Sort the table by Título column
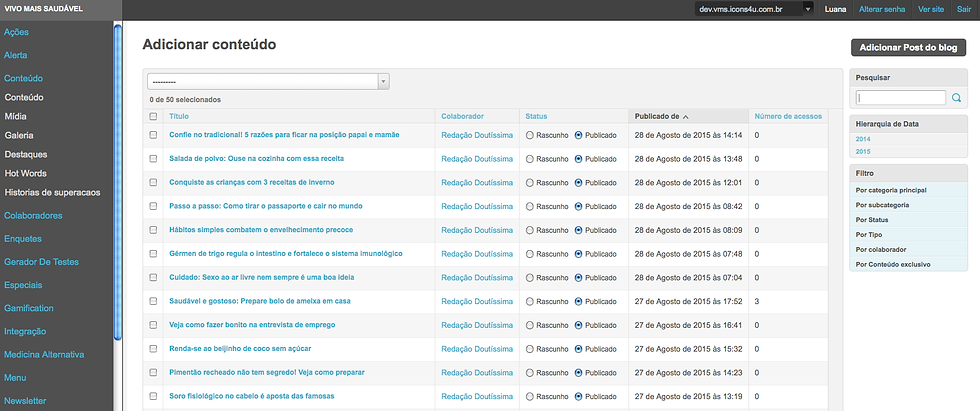The height and width of the screenshot is (411, 980). click(x=179, y=116)
